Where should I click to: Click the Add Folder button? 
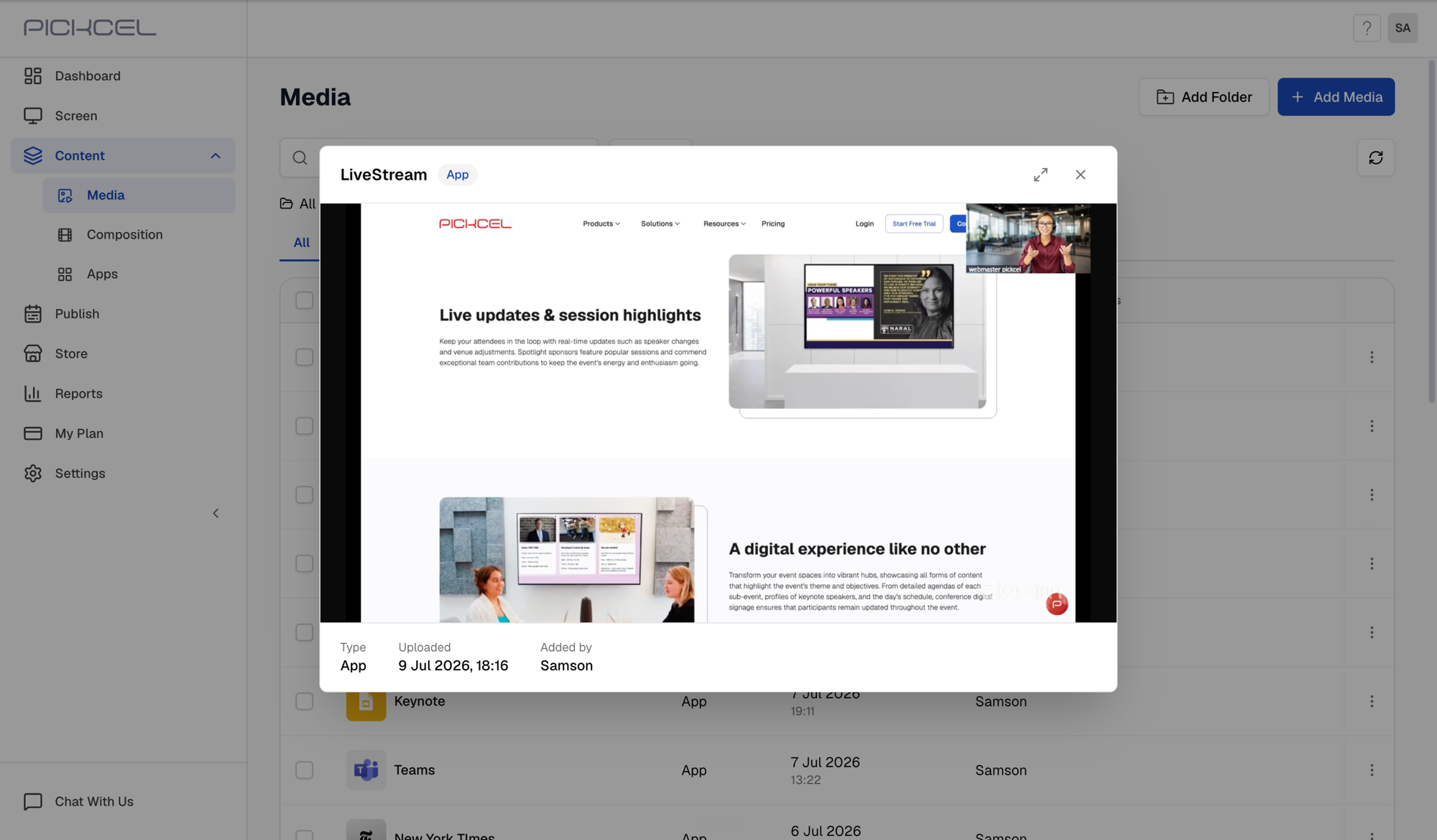tap(1204, 97)
